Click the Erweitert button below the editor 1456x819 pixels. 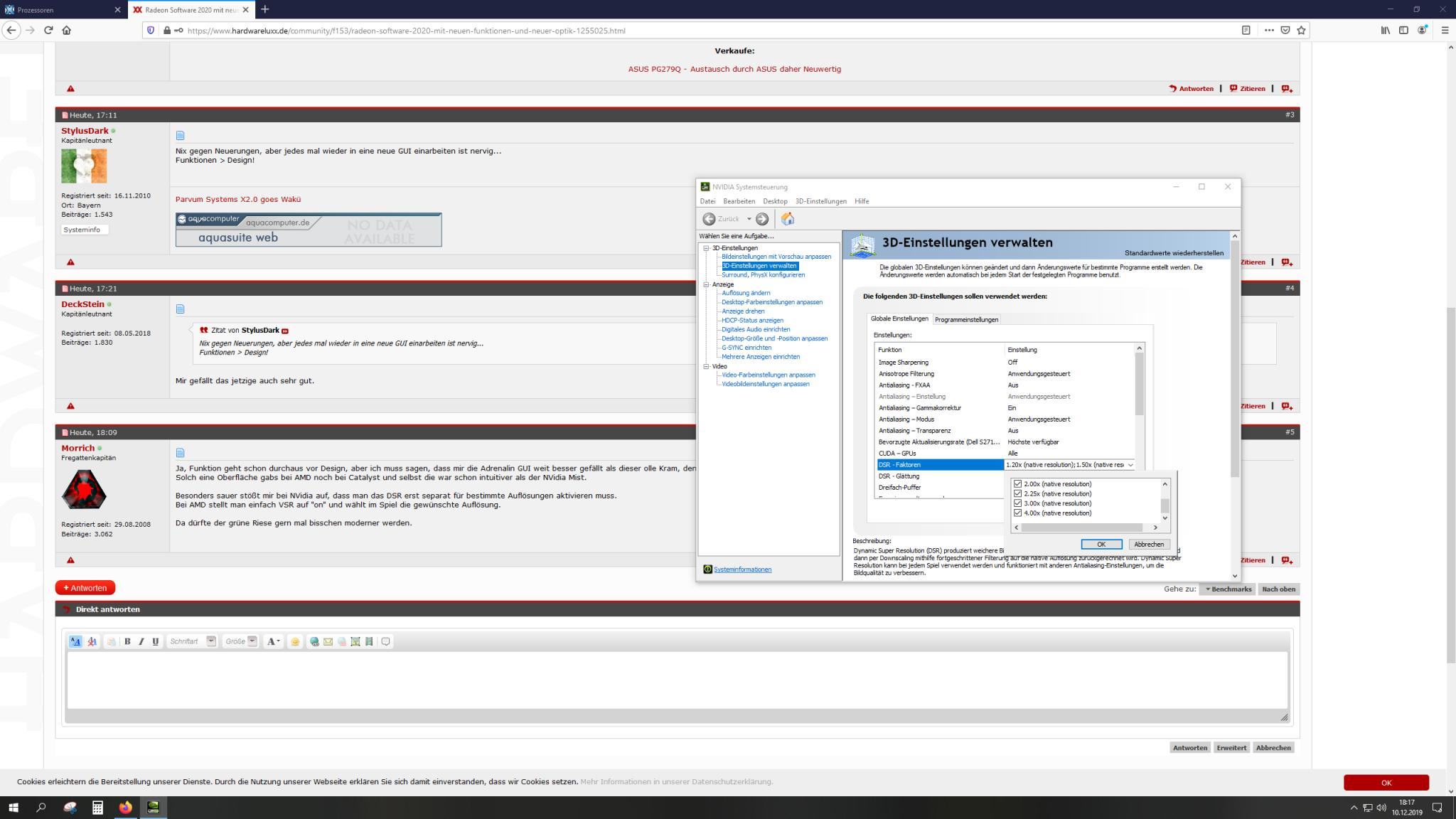tap(1231, 748)
